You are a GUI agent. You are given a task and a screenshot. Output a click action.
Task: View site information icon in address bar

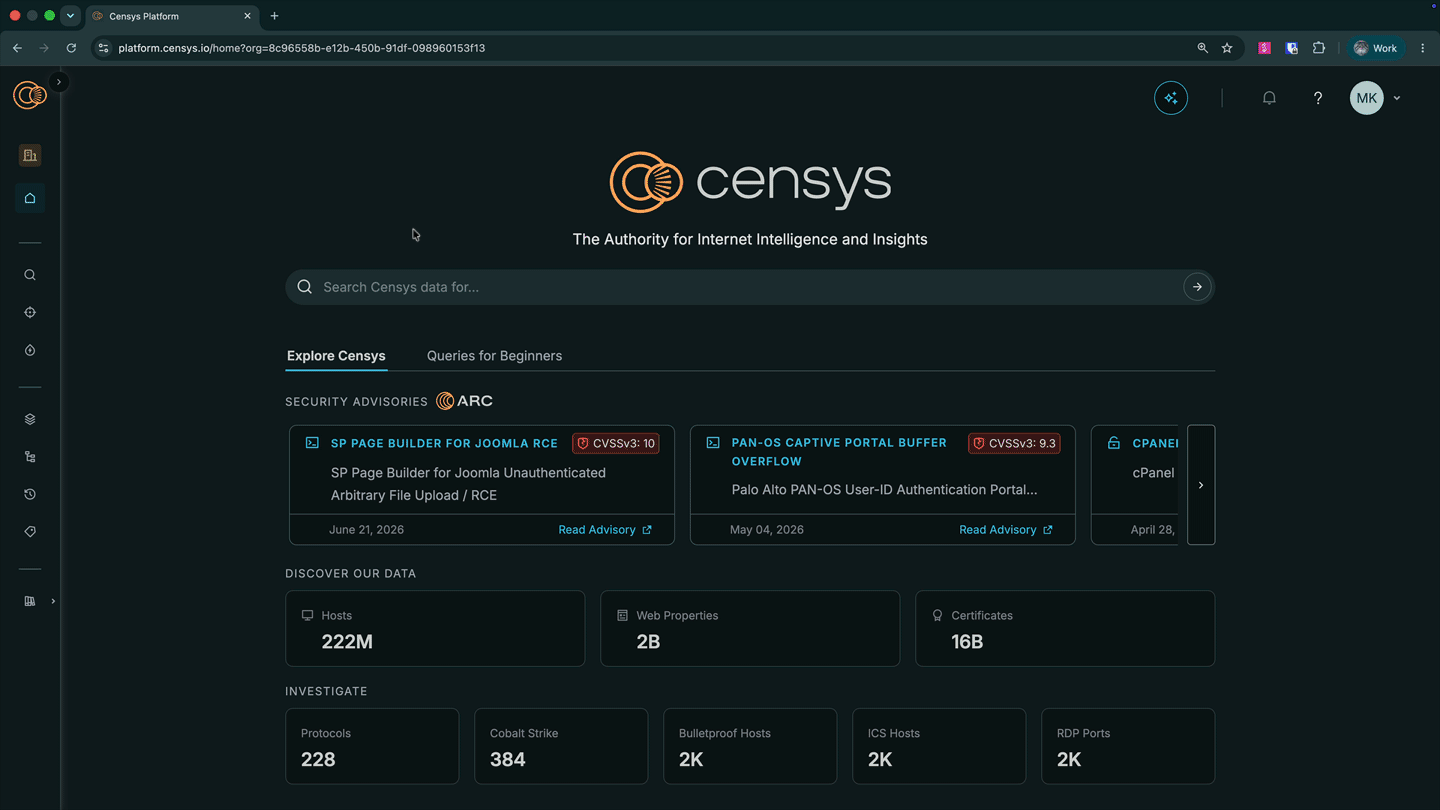click(x=103, y=48)
